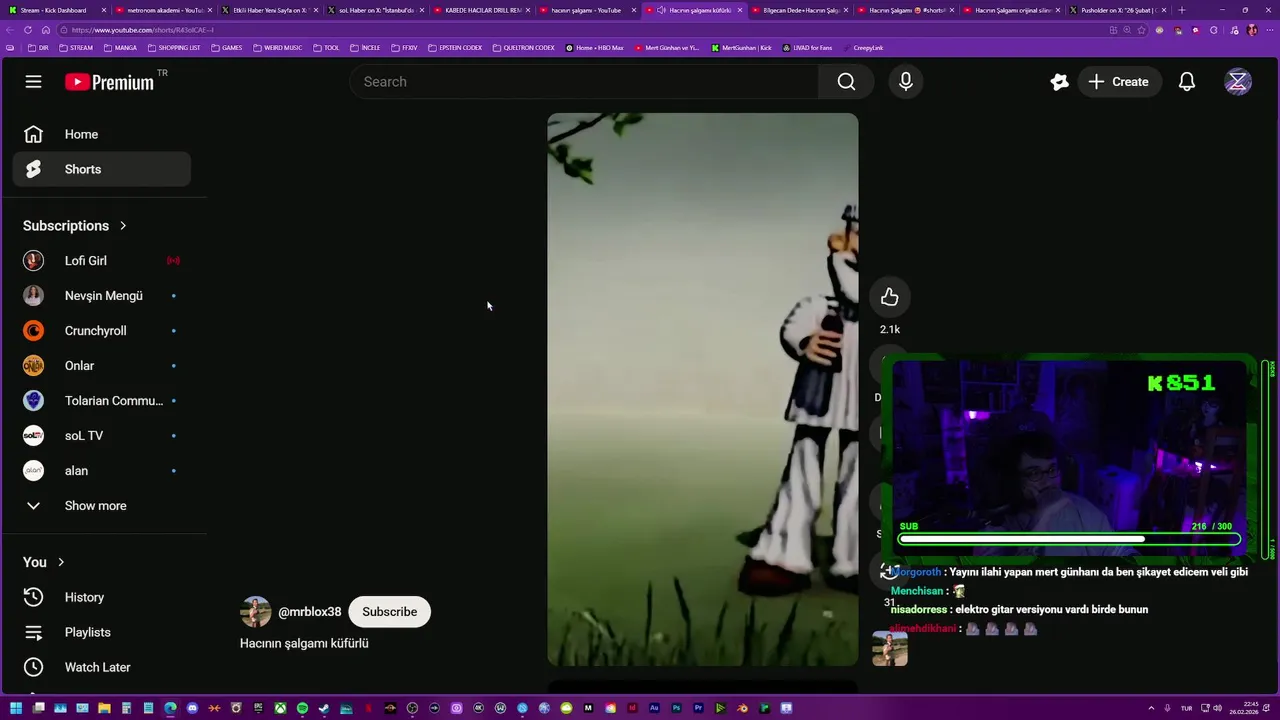This screenshot has height=720, width=1280.
Task: Open the soL TV channel
Action: click(x=101, y=436)
